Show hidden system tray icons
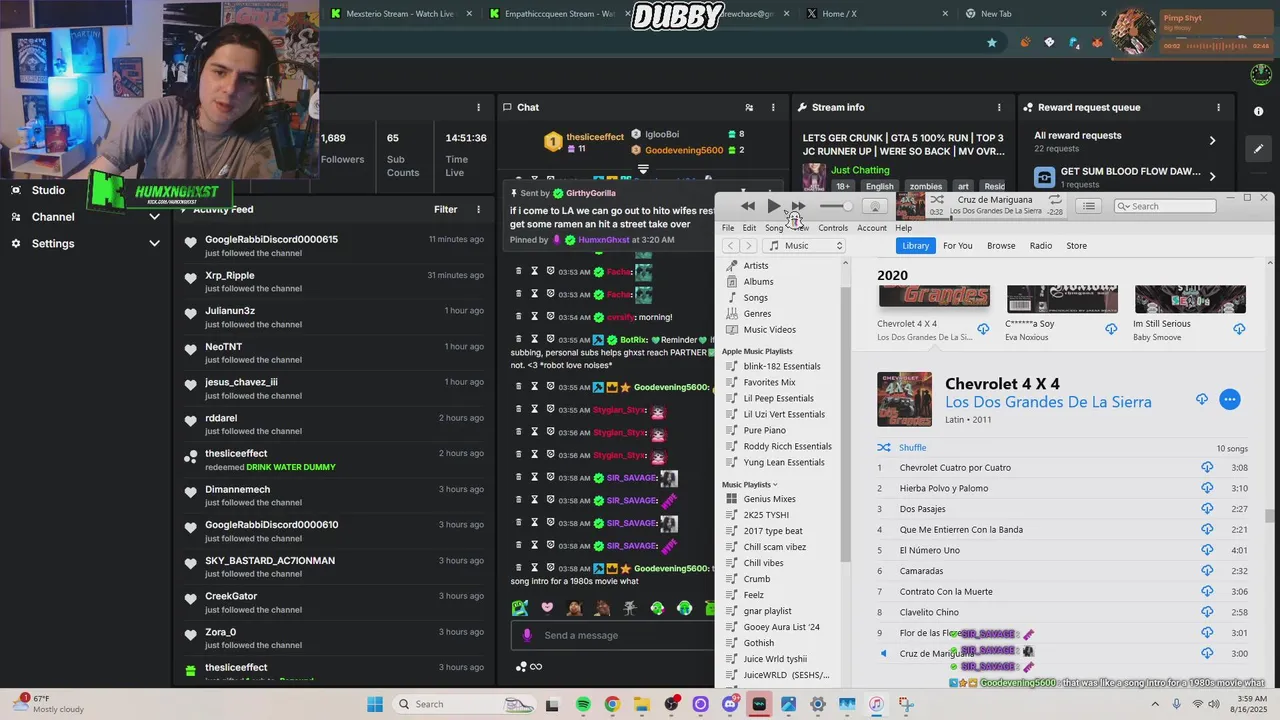Viewport: 1280px width, 720px height. pos(1154,704)
